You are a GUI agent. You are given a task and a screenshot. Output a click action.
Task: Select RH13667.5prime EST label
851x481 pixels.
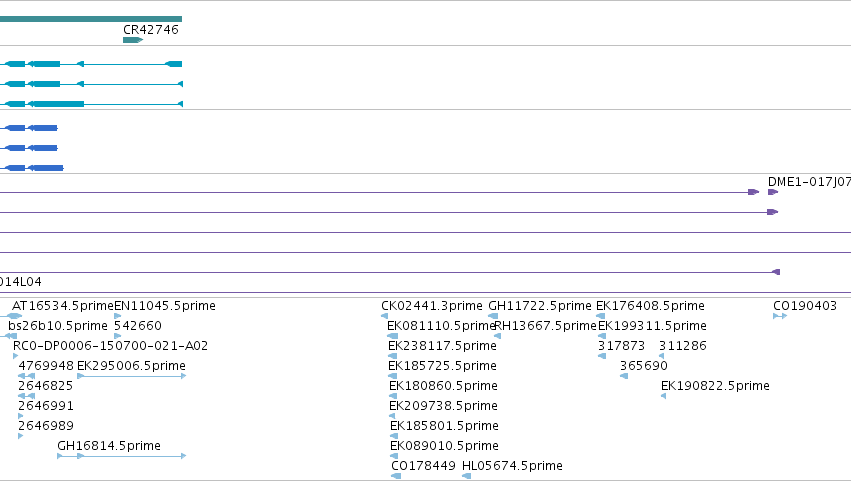click(x=545, y=326)
